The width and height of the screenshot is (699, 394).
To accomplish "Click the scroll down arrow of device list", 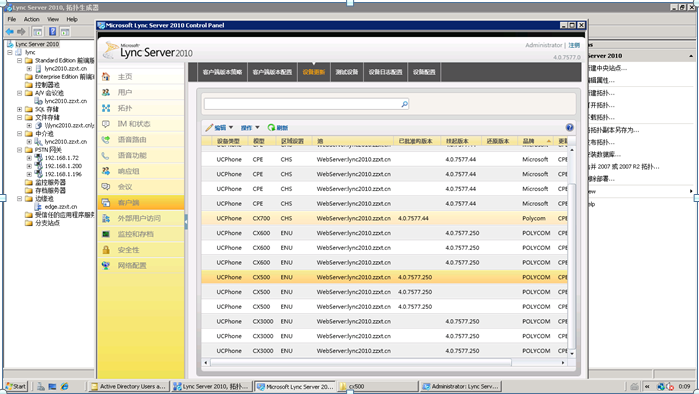I will coord(572,353).
